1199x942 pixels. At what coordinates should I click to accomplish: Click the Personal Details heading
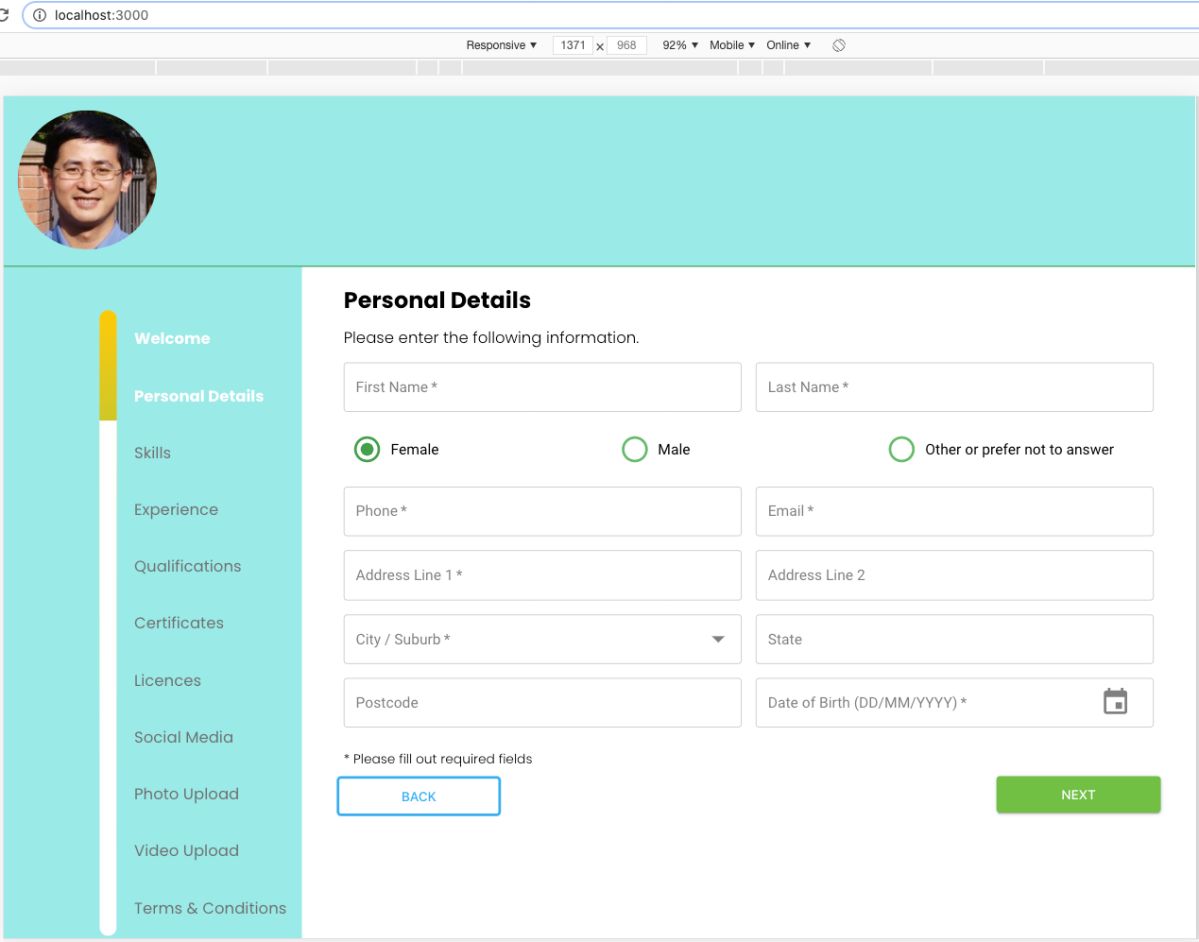tap(437, 300)
